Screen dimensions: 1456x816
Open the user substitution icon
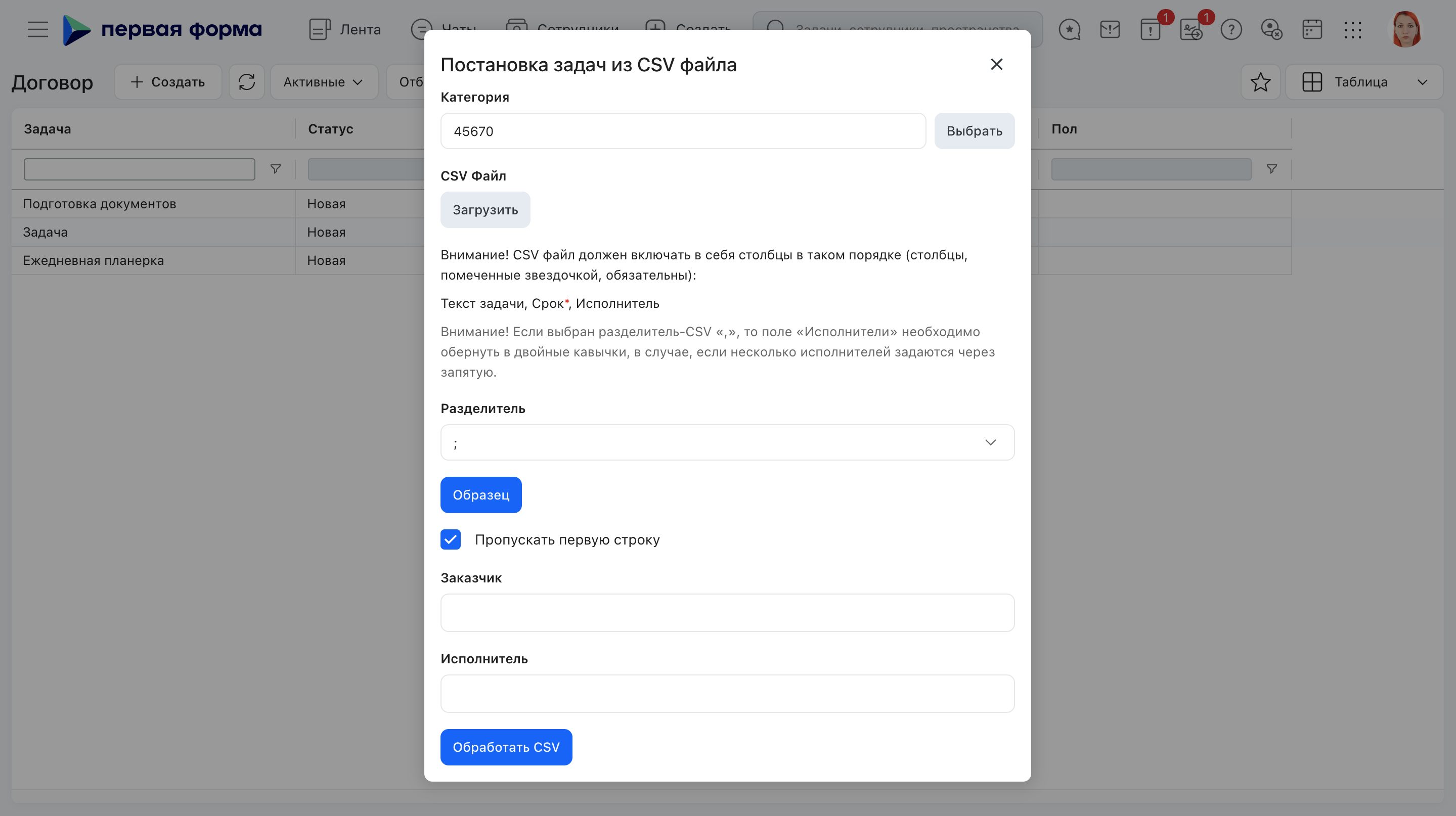[x=1272, y=29]
